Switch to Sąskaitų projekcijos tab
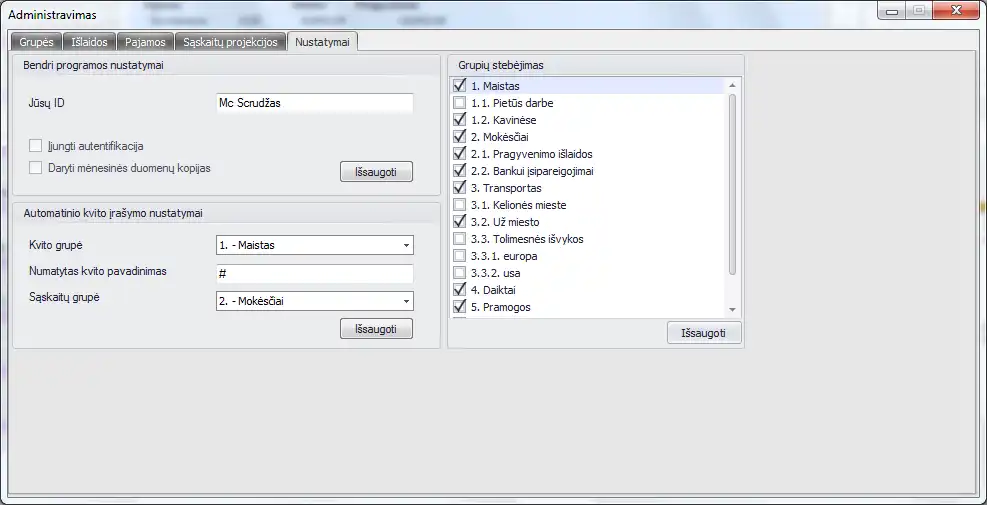Image resolution: width=987 pixels, height=505 pixels. (x=230, y=42)
